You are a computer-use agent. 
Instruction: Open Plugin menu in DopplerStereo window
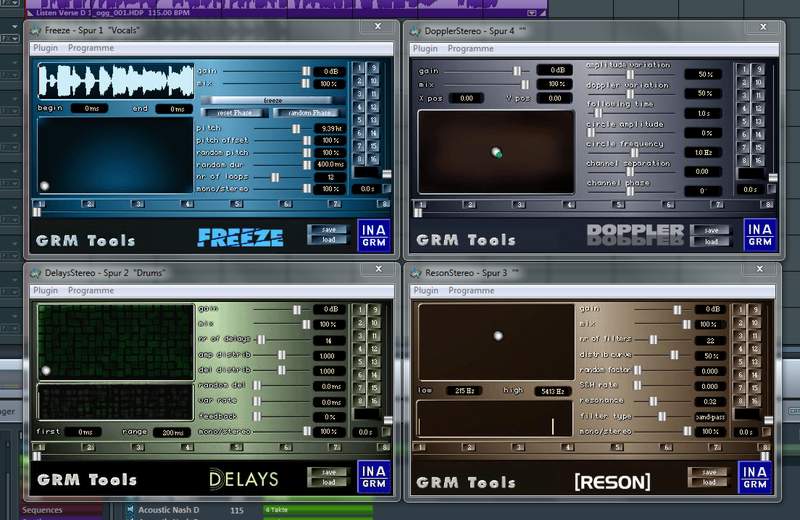coord(425,48)
